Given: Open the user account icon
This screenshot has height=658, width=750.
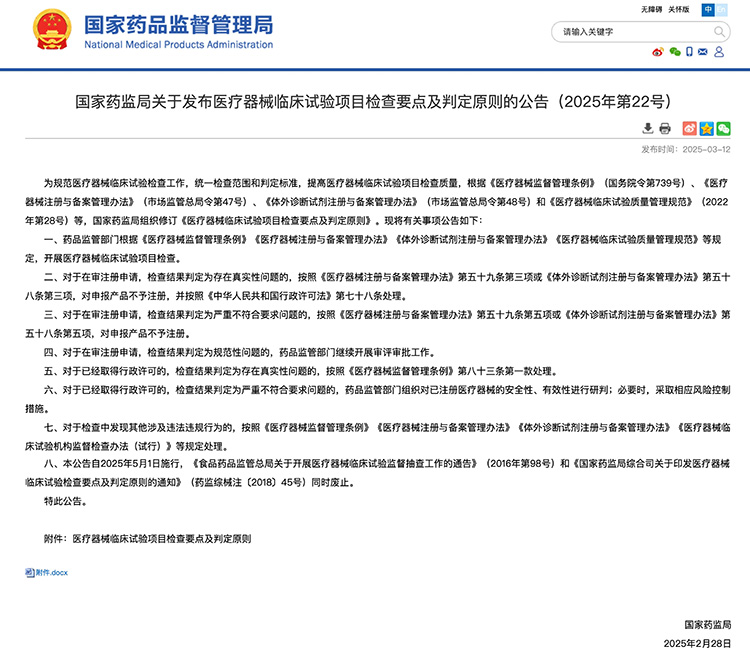Looking at the screenshot, I should (x=719, y=52).
